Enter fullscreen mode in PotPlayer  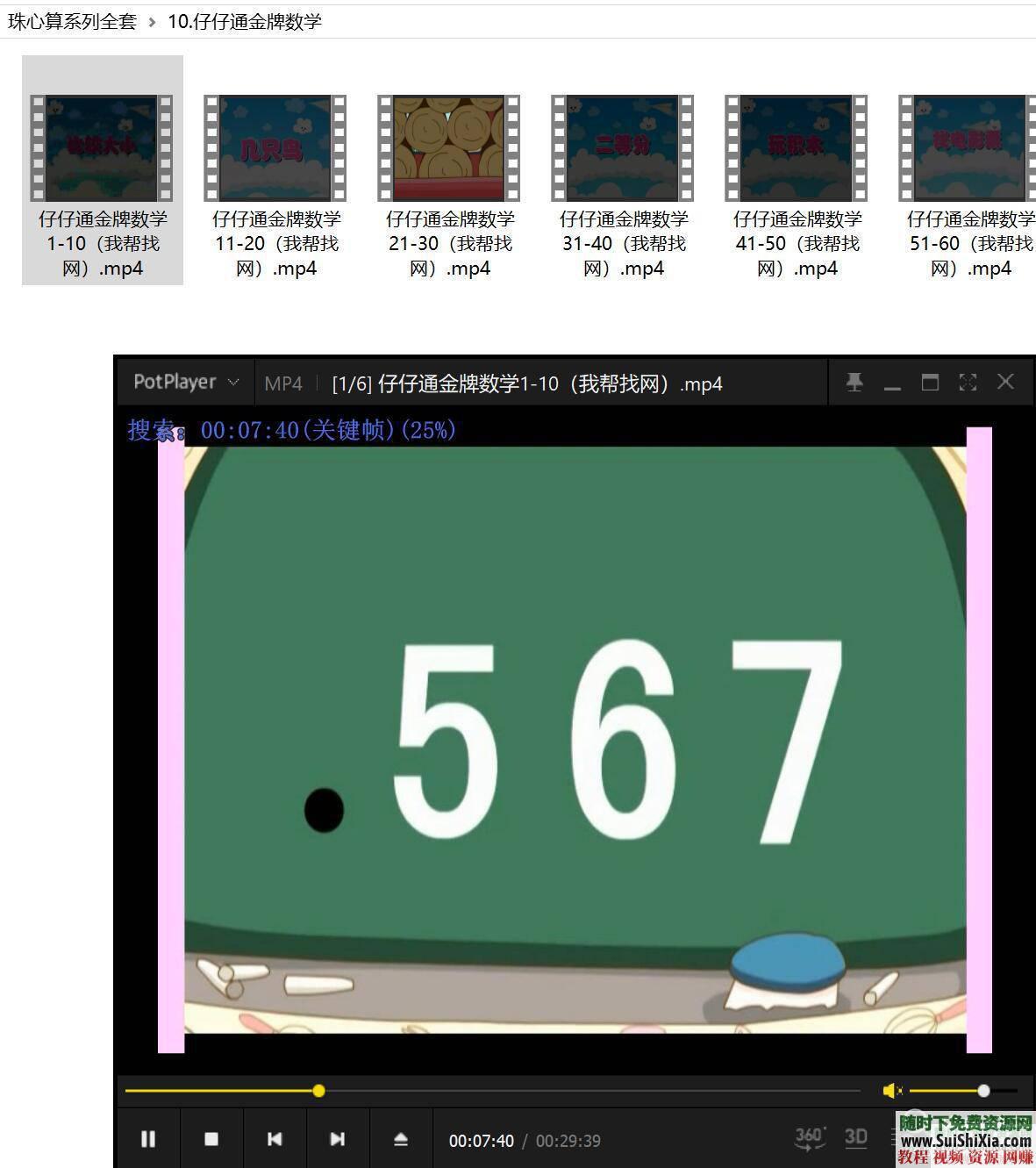pos(968,383)
